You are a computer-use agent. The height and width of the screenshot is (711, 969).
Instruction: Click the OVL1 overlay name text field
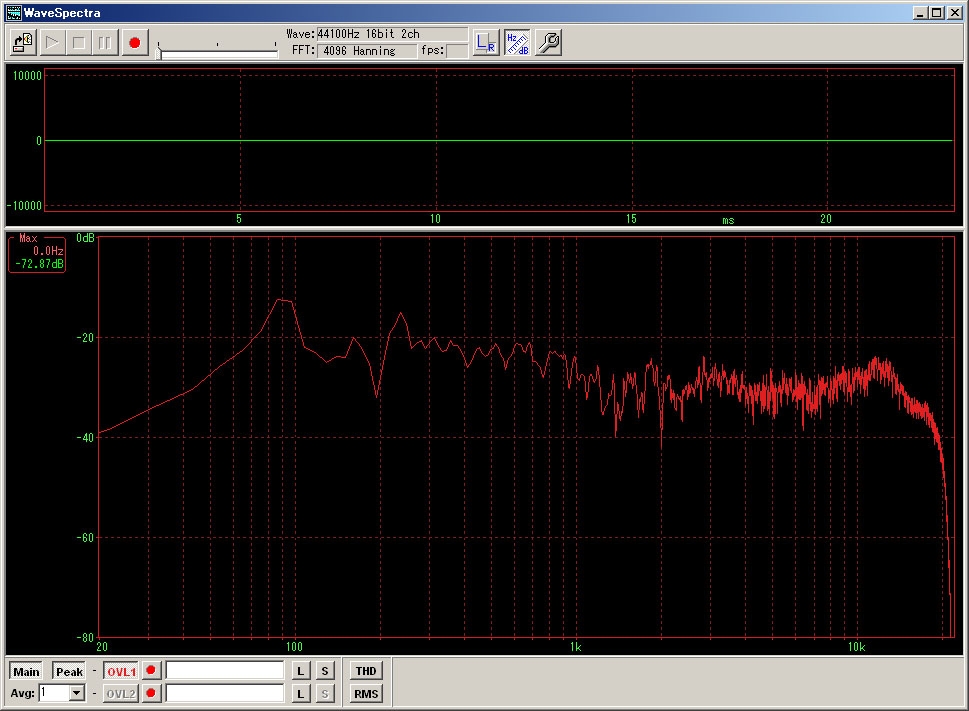[x=225, y=671]
